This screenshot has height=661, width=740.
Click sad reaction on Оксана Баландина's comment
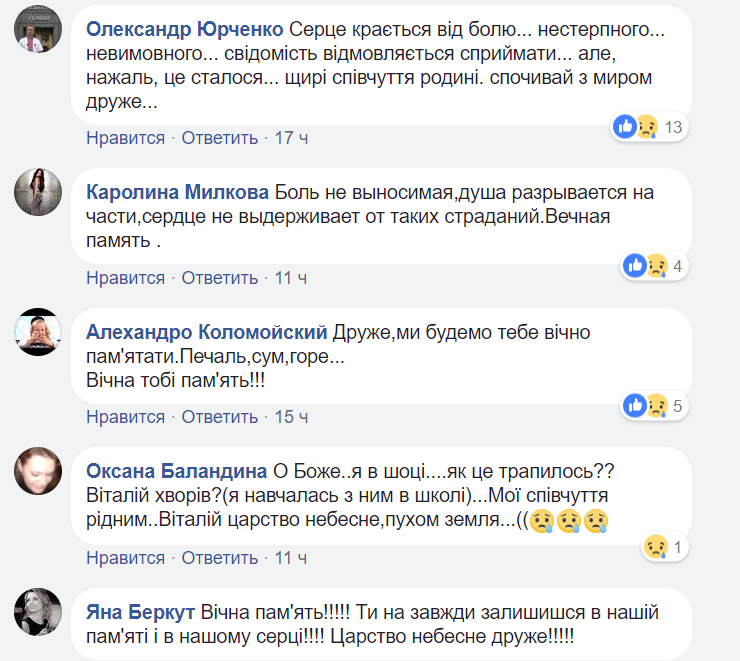coord(656,547)
